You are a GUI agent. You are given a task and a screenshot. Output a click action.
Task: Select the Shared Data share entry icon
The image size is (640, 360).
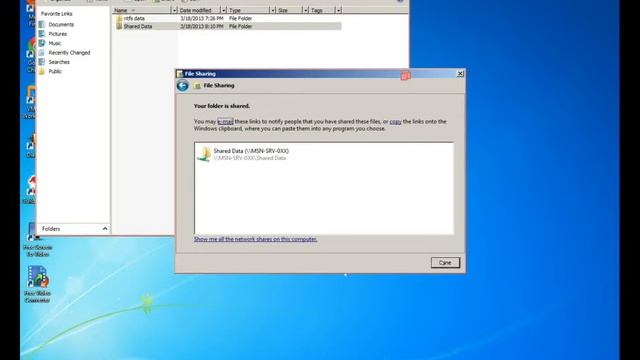[204, 154]
